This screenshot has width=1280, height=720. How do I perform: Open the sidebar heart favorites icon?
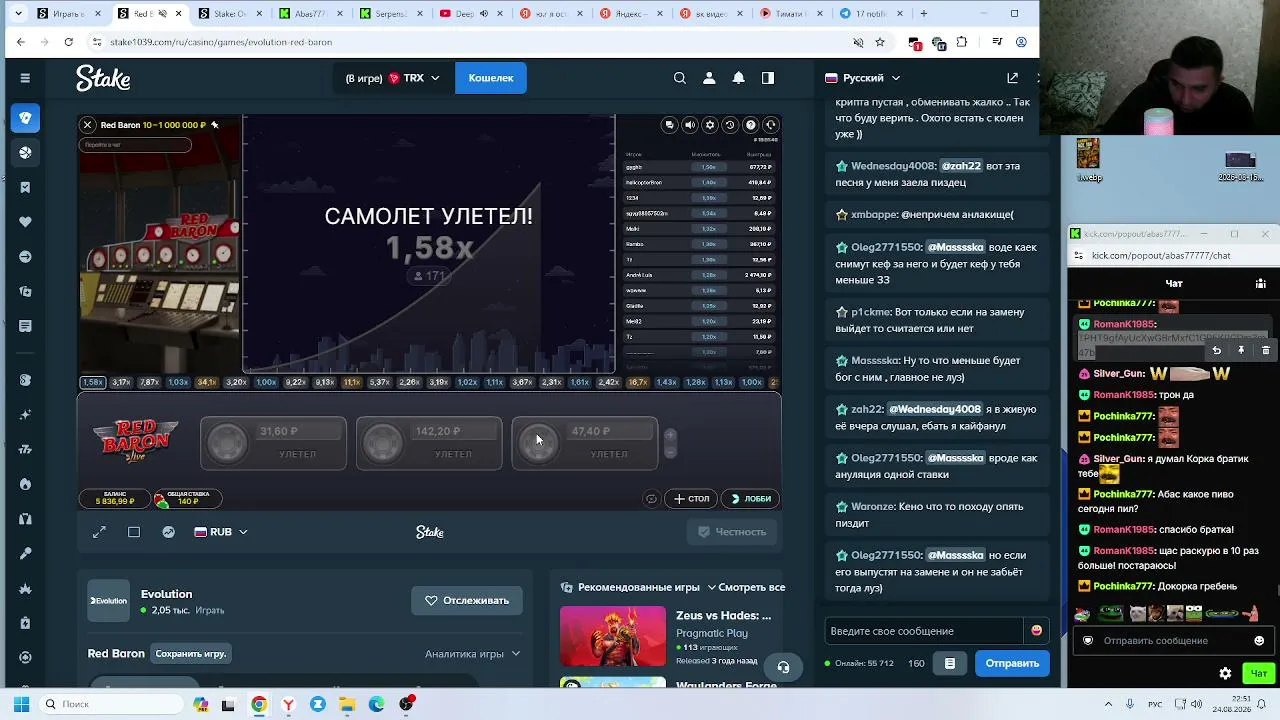pos(25,222)
